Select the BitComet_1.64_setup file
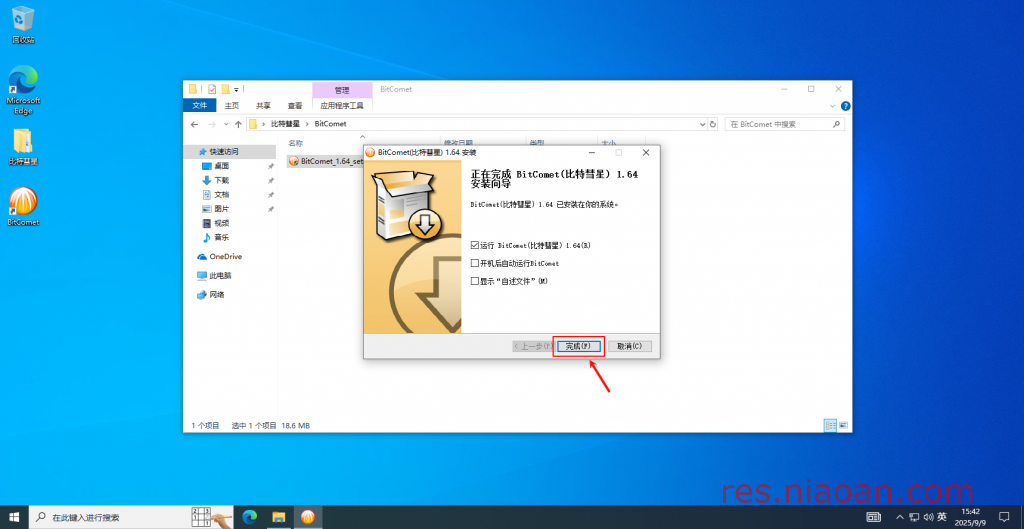Screen dimensions: 1024x529 click(325, 161)
